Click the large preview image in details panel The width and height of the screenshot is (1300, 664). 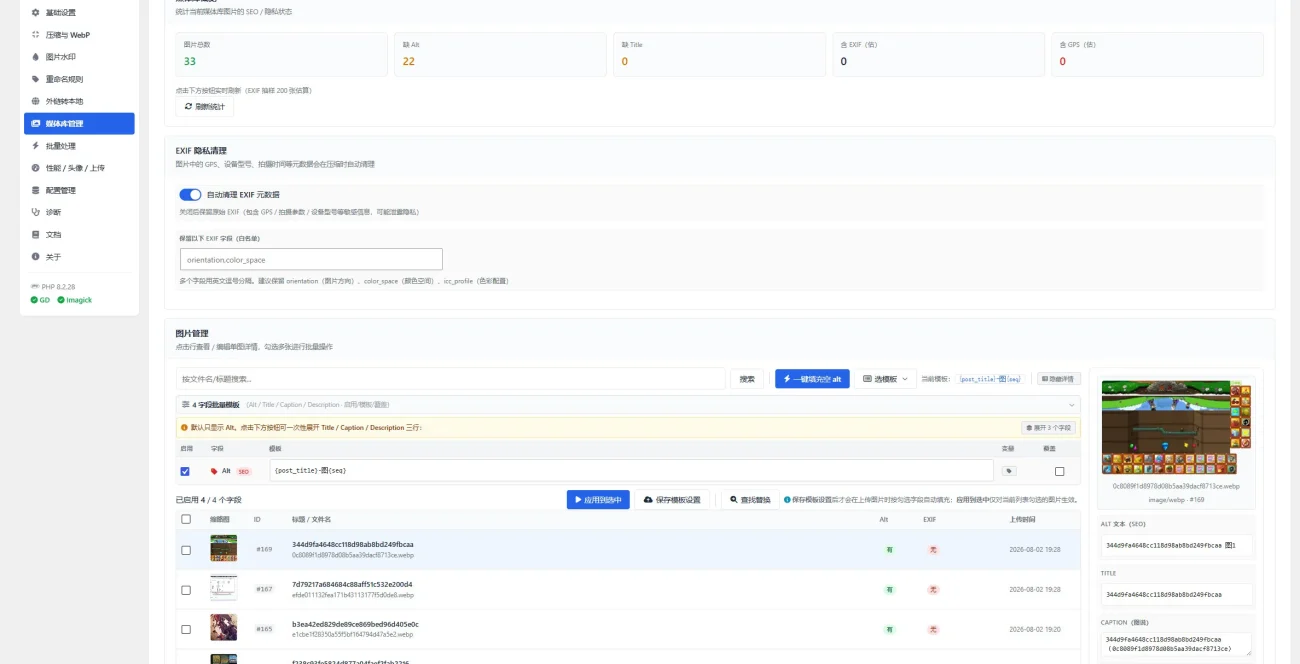[x=1176, y=427]
